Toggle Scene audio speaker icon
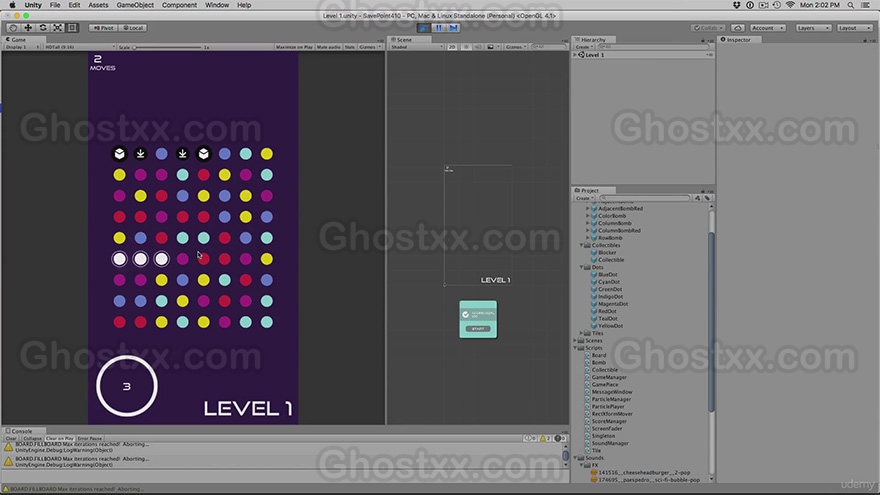 click(478, 47)
